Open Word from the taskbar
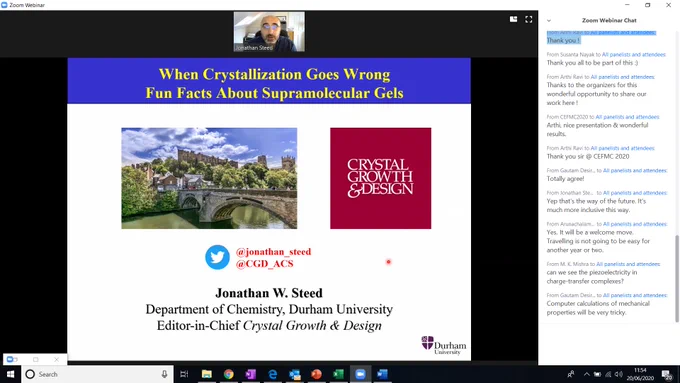Viewport: 680px width, 383px height. (x=382, y=374)
